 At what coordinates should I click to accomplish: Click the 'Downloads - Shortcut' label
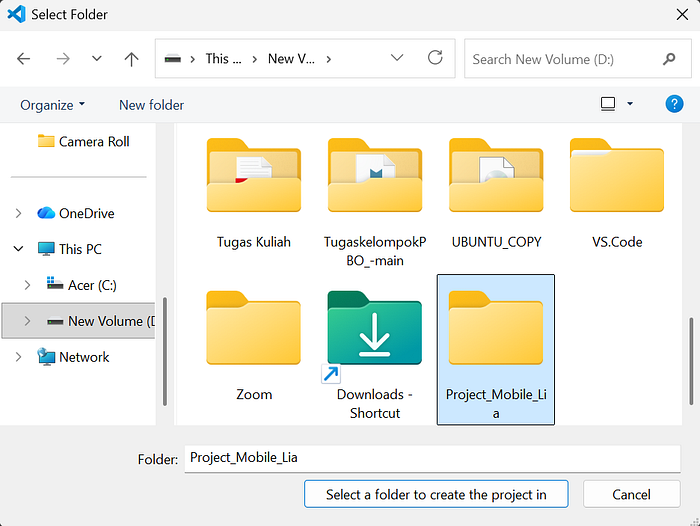pos(375,404)
